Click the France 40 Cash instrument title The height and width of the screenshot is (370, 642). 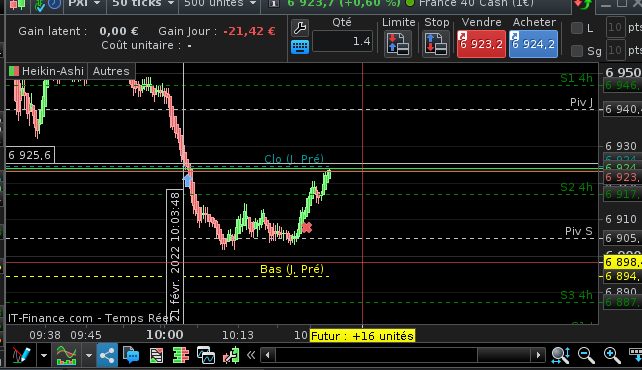(476, 3)
